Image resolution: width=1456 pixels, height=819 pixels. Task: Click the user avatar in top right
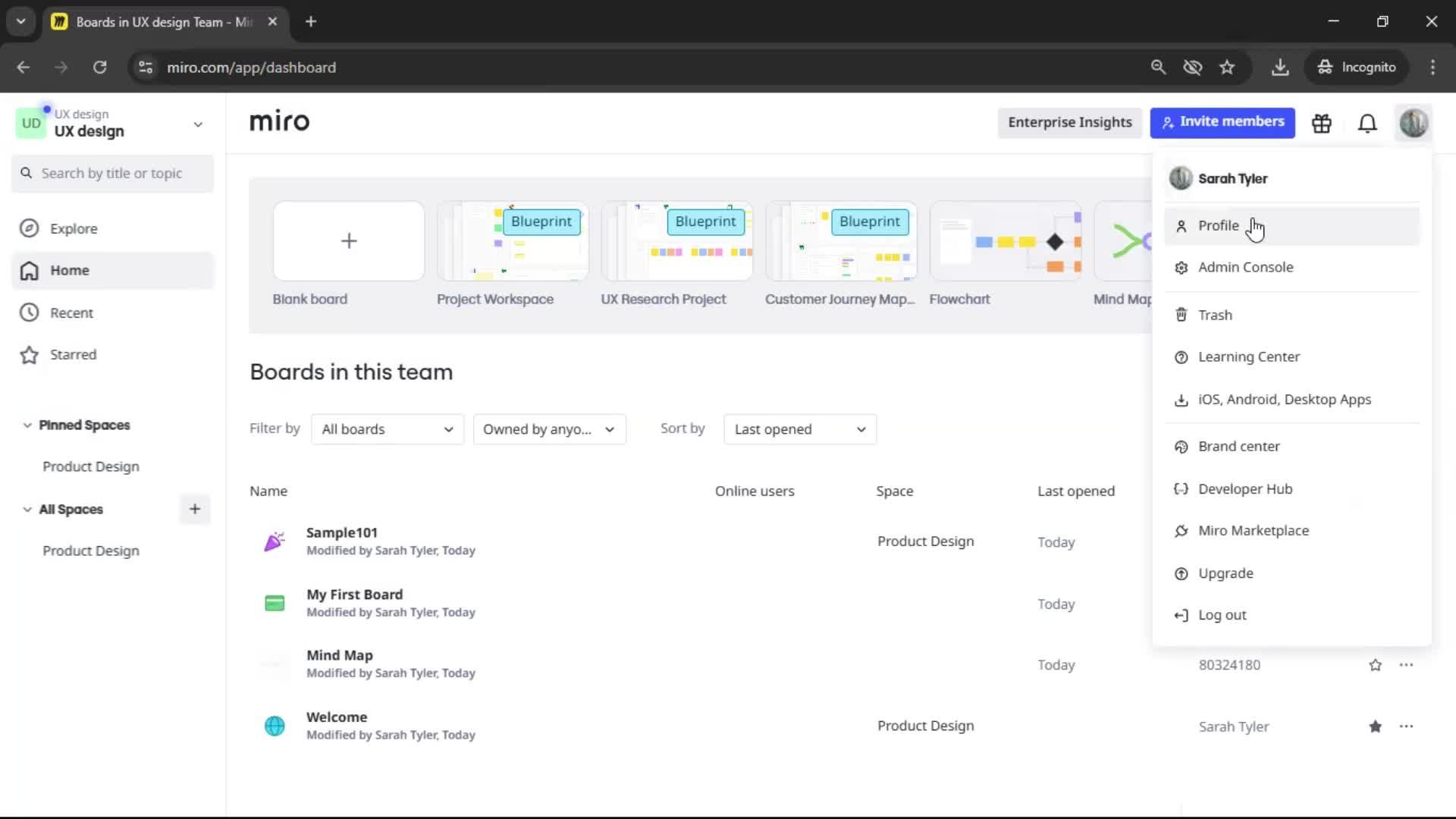click(1414, 123)
